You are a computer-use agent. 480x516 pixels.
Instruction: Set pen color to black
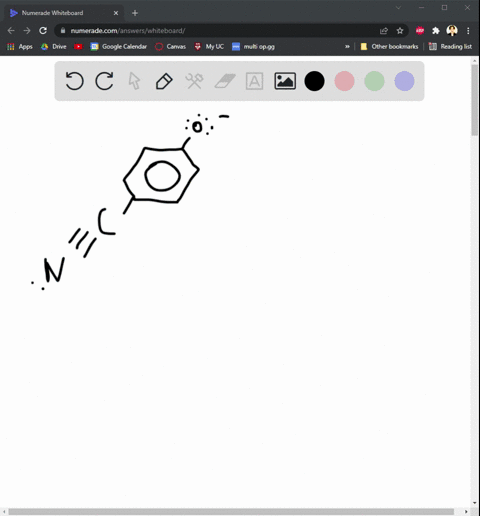314,81
